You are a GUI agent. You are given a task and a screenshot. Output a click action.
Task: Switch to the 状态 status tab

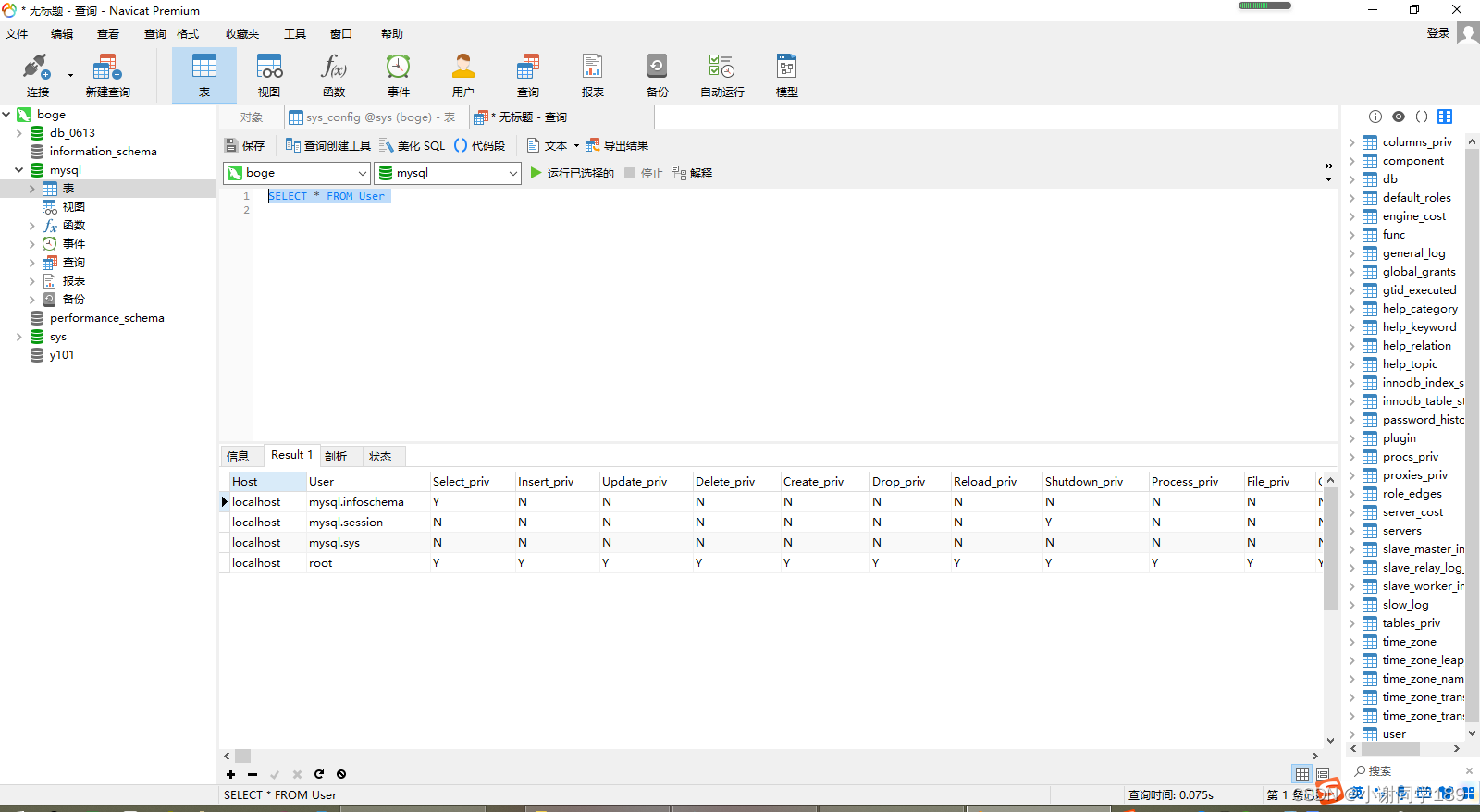click(x=380, y=456)
